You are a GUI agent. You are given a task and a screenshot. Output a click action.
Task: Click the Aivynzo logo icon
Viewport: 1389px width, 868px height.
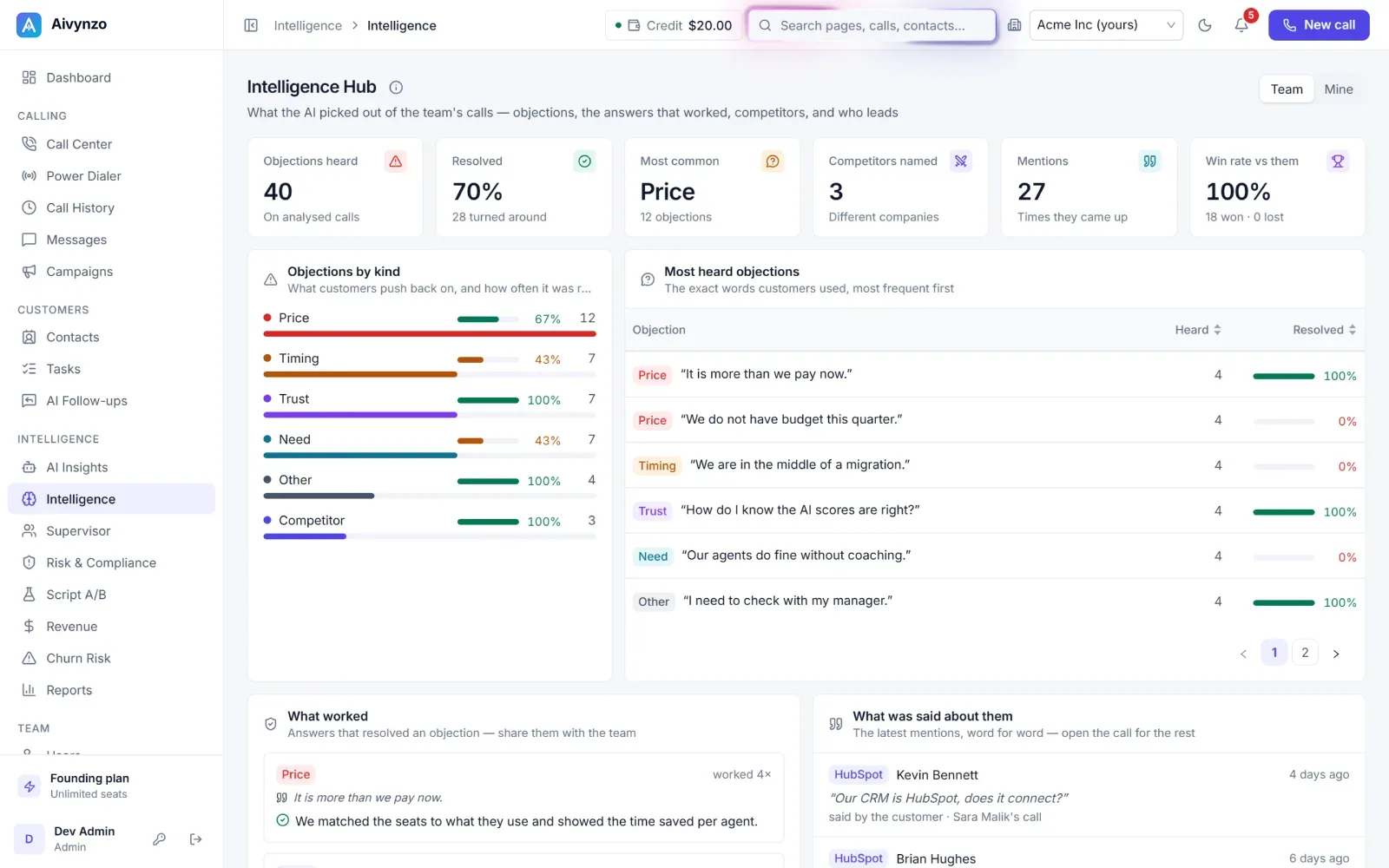coord(29,24)
